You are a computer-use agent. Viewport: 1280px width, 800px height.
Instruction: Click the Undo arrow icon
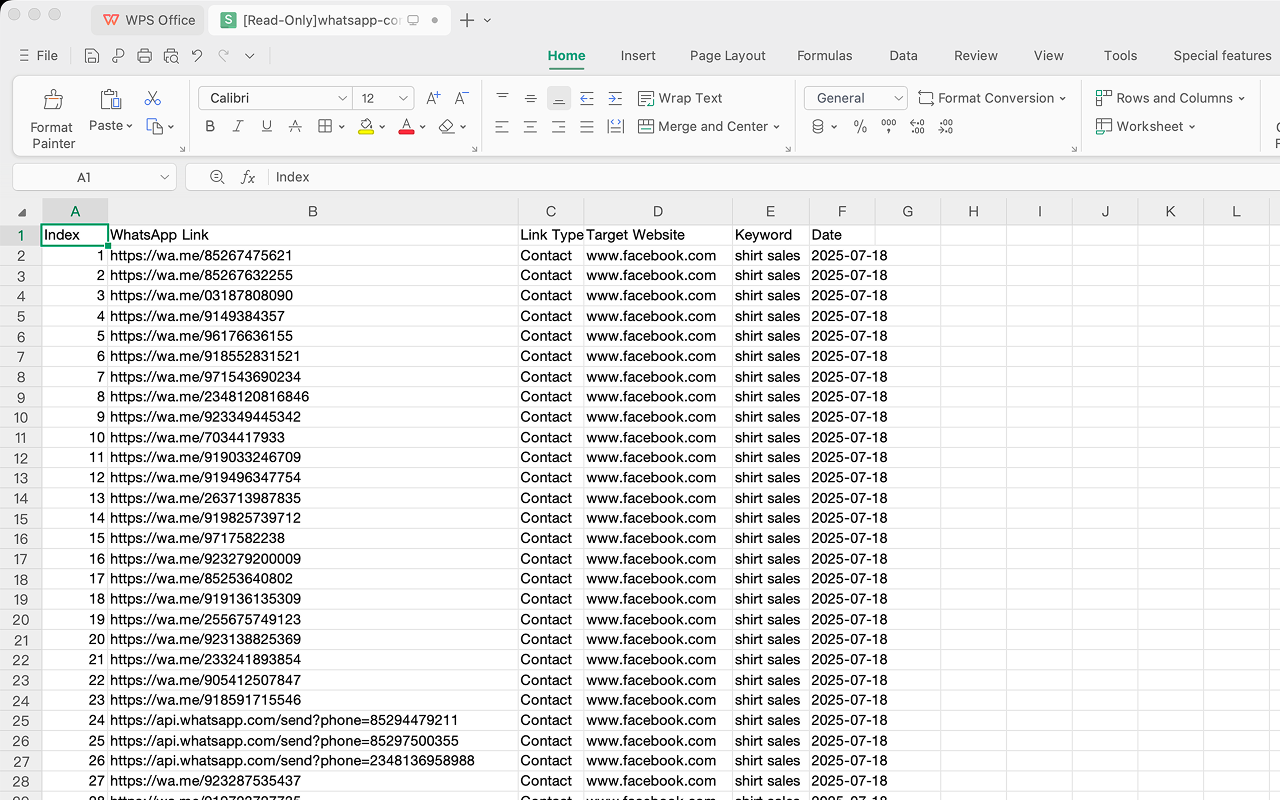pyautogui.click(x=197, y=56)
